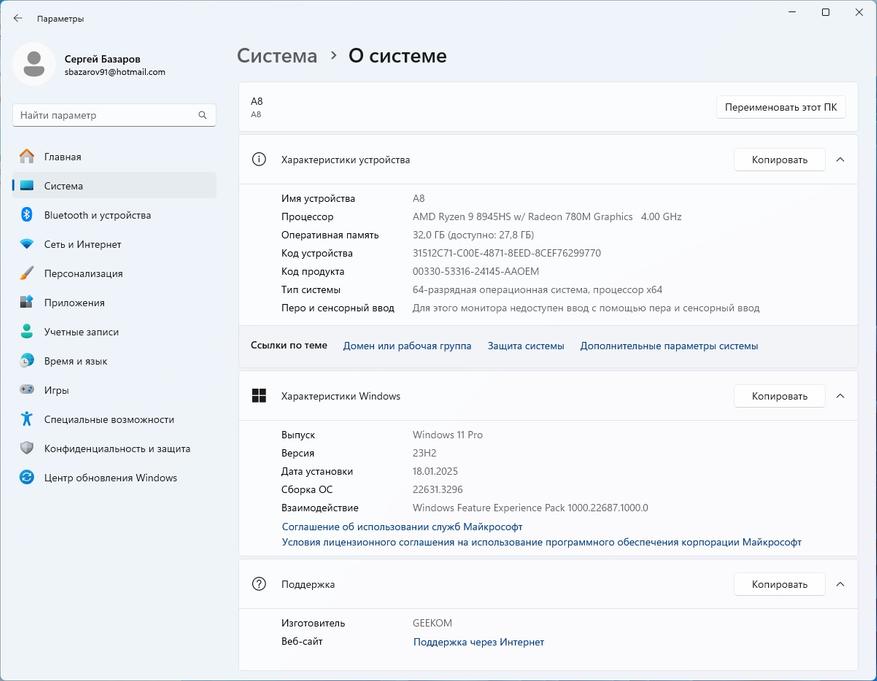
Task: Click the Центр обновления Windows icon
Action: [x=27, y=478]
